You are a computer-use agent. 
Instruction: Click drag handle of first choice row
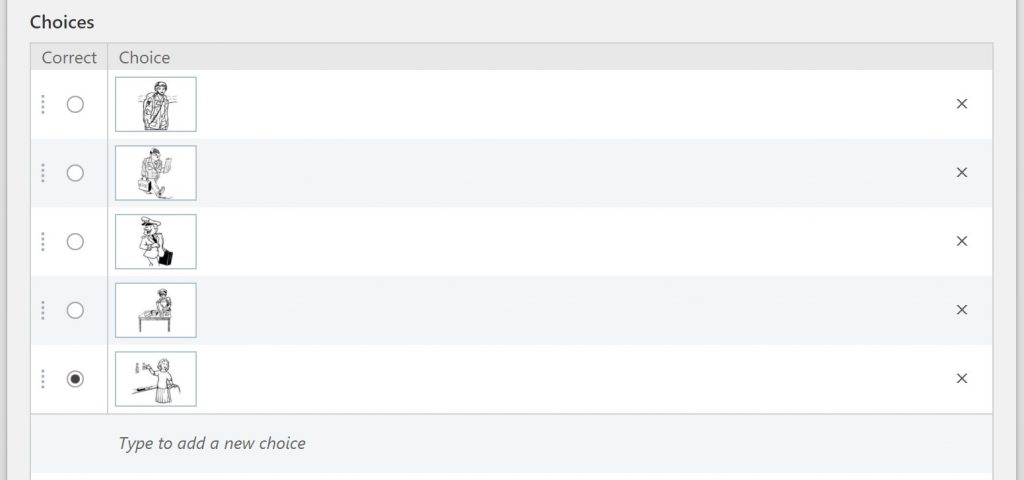point(43,104)
